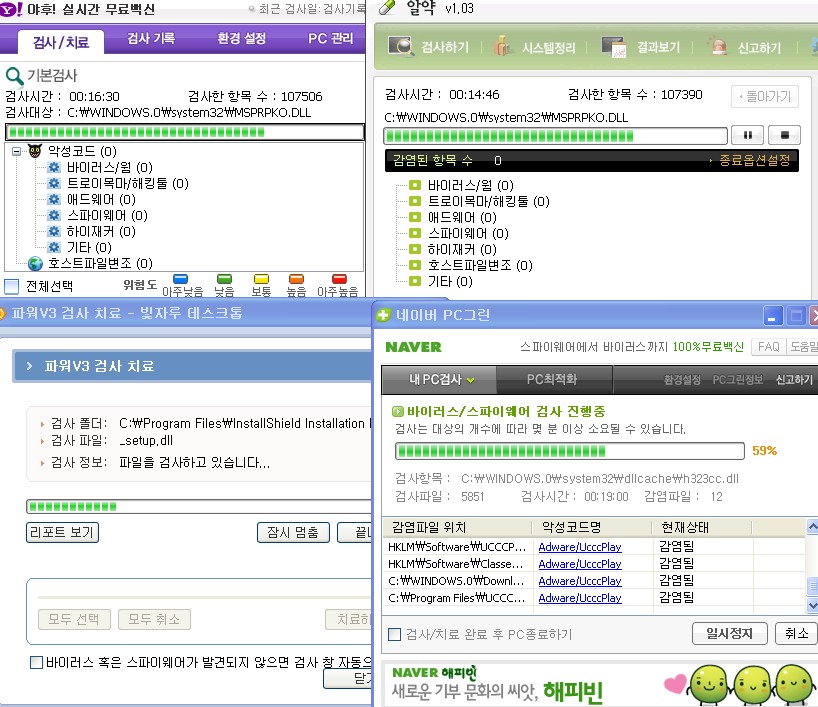Open 종료옵션설정 in 알약 window

click(x=754, y=160)
